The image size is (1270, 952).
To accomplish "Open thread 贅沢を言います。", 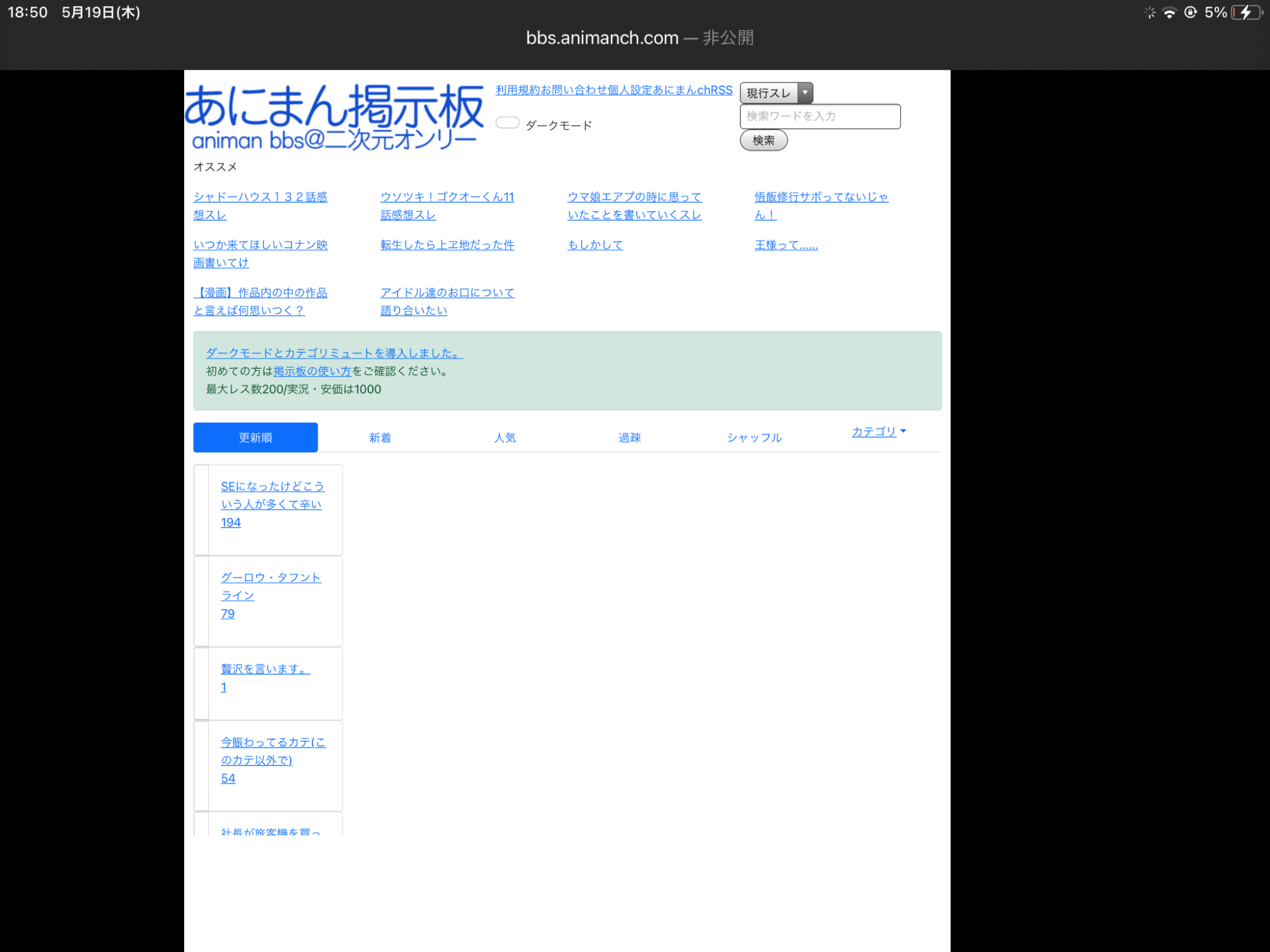I will 265,669.
